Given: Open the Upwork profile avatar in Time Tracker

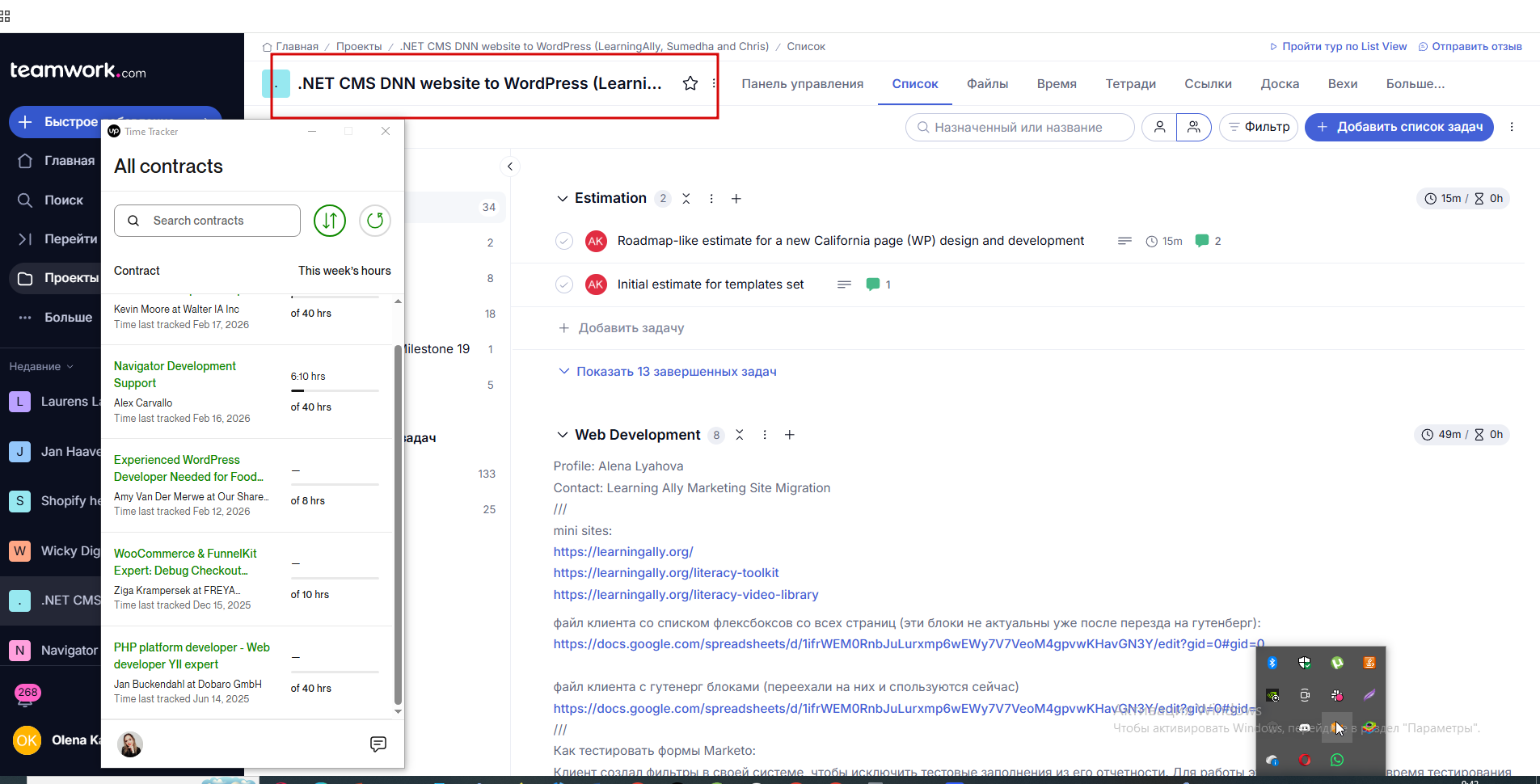Looking at the screenshot, I should 130,744.
